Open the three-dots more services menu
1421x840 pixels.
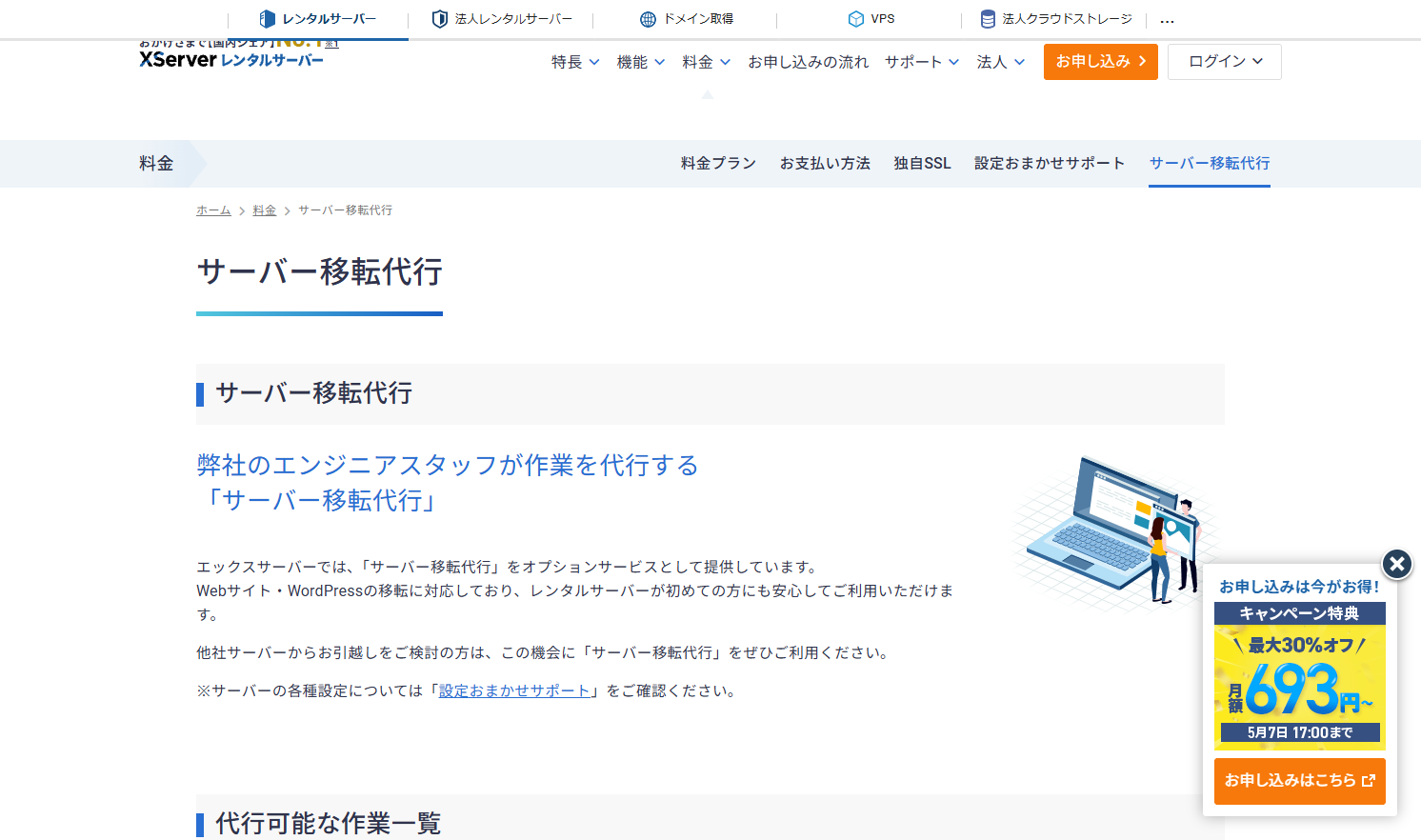(x=1168, y=20)
